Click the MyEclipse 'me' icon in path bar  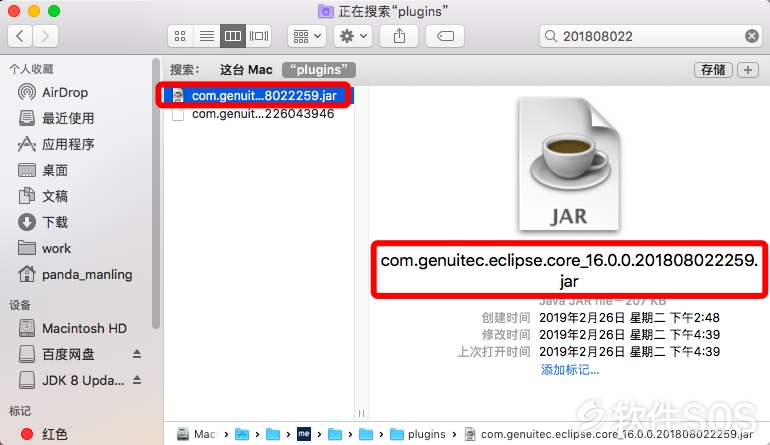click(x=304, y=434)
